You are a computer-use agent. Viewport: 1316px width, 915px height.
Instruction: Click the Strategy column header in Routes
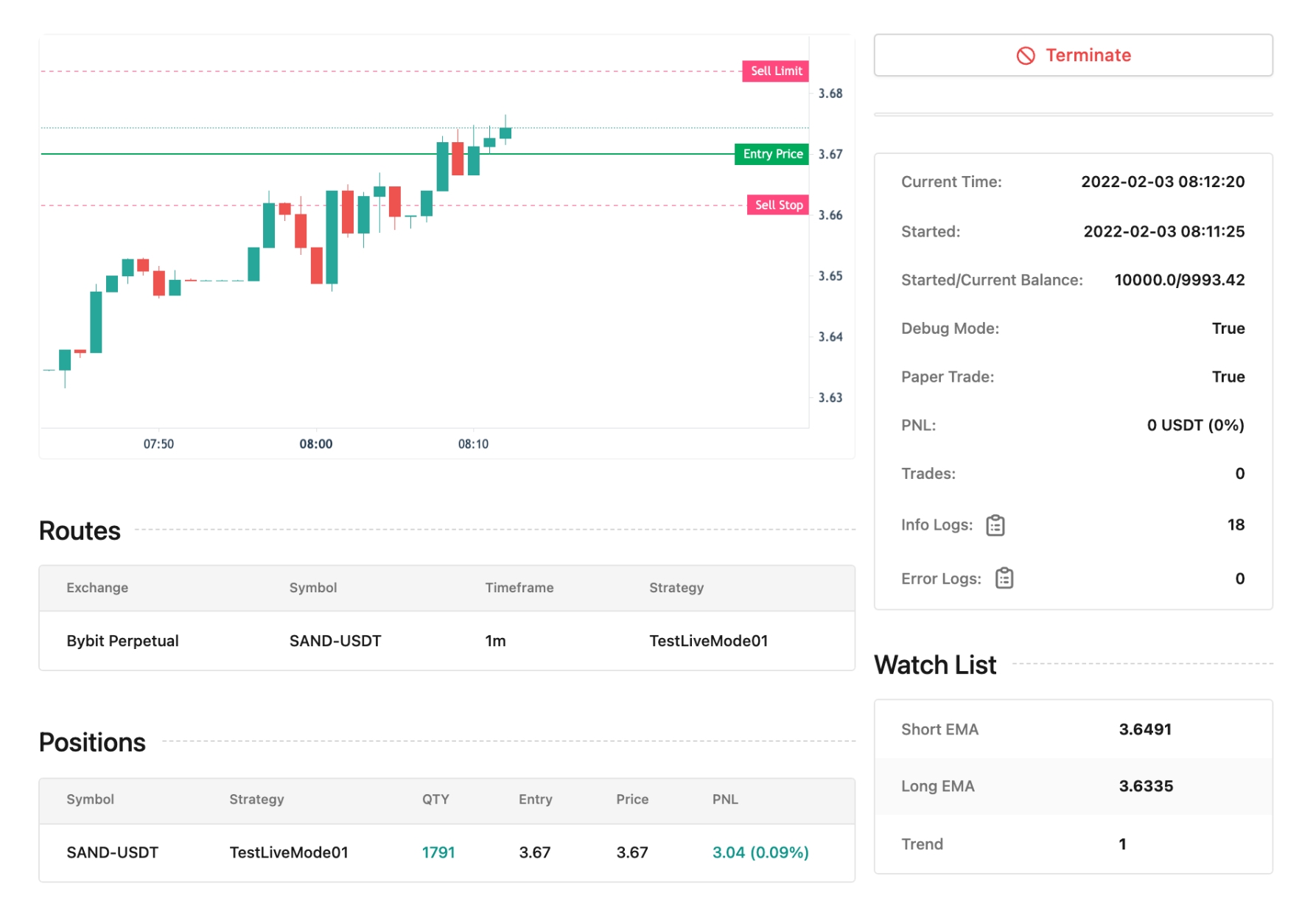[x=676, y=588]
